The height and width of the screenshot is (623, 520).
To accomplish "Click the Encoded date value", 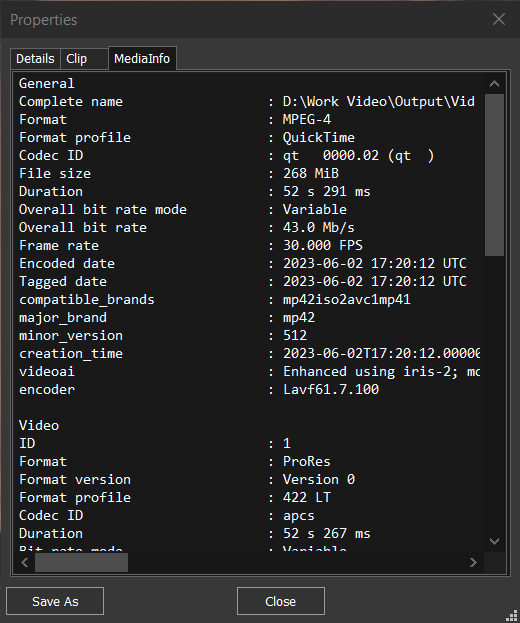I will pos(375,263).
